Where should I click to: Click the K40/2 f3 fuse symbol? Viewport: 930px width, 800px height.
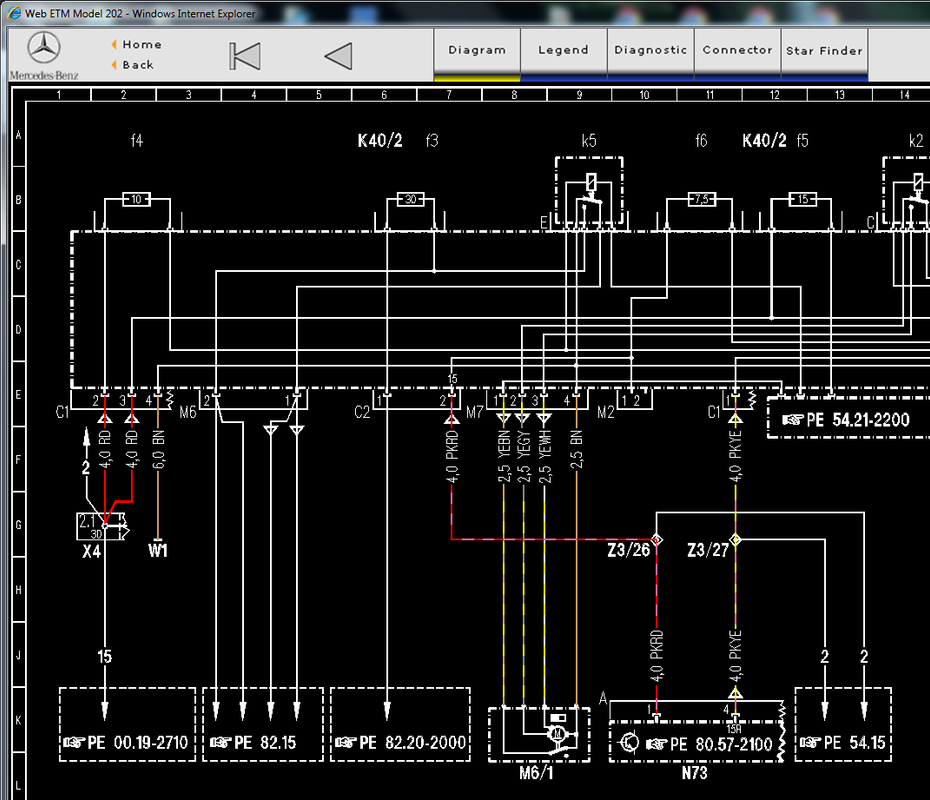point(410,199)
